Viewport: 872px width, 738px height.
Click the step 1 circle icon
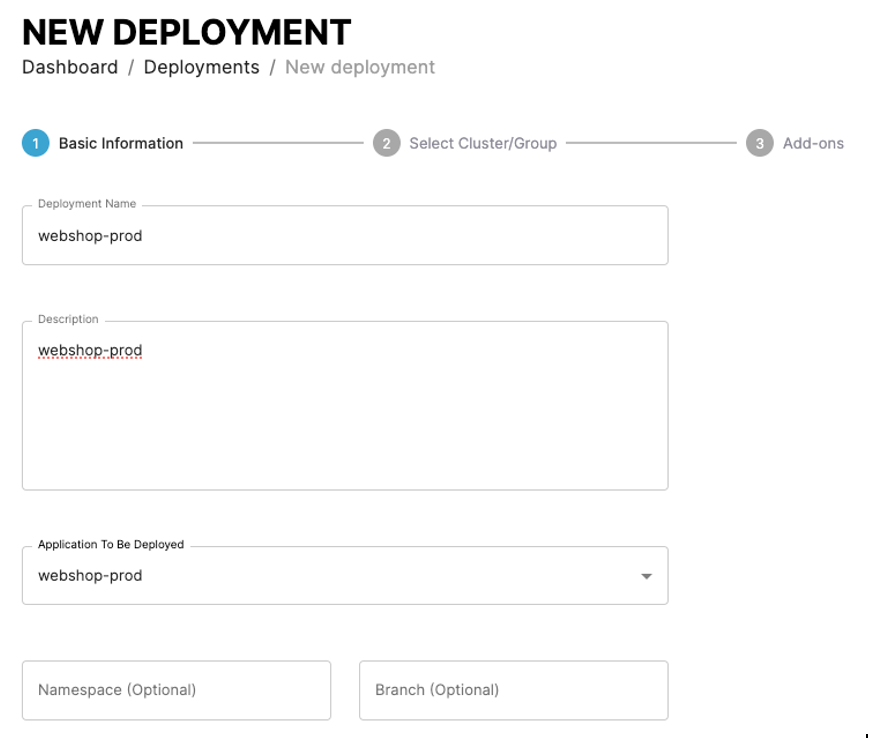(35, 143)
